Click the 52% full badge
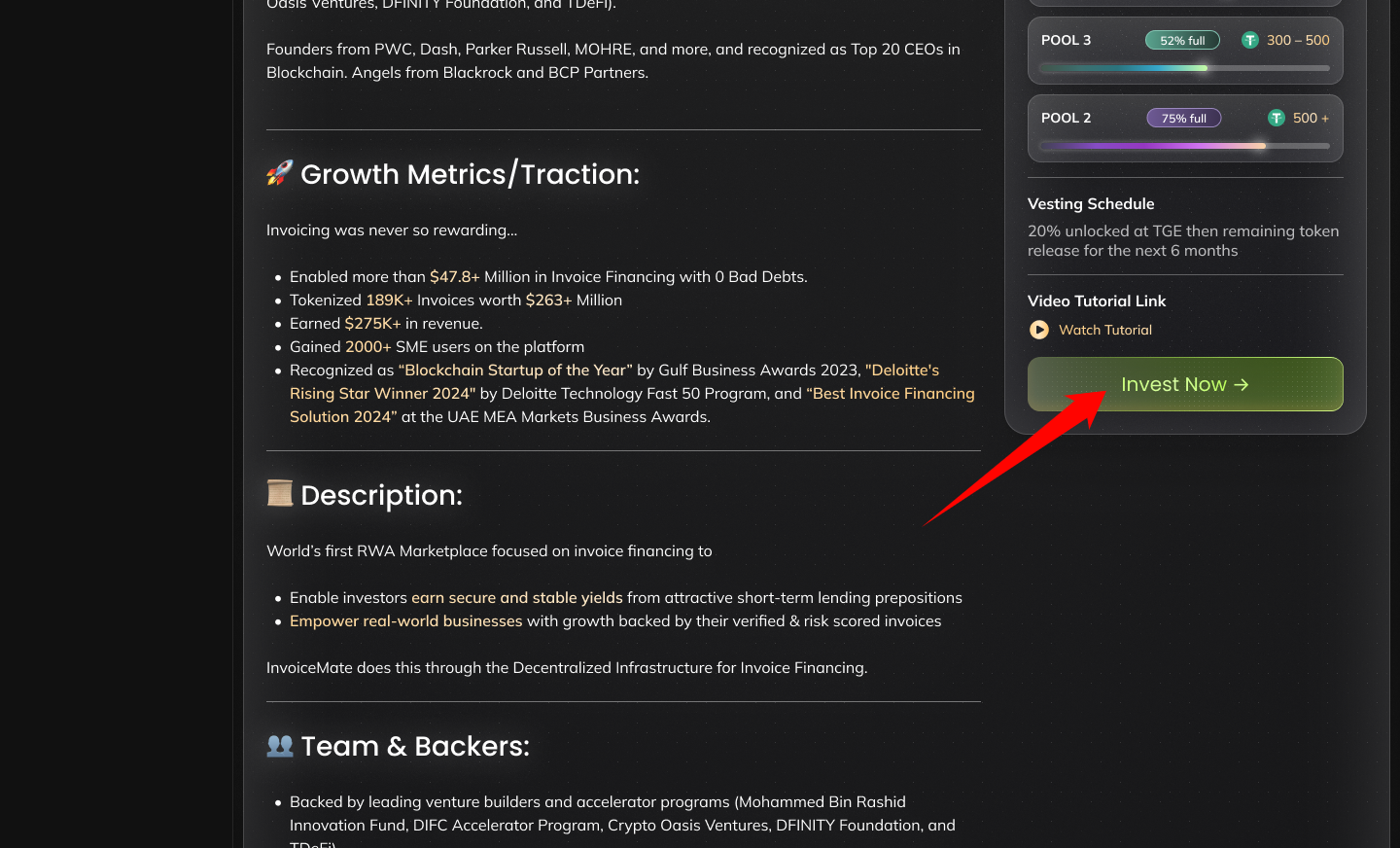1400x848 pixels. click(x=1182, y=40)
